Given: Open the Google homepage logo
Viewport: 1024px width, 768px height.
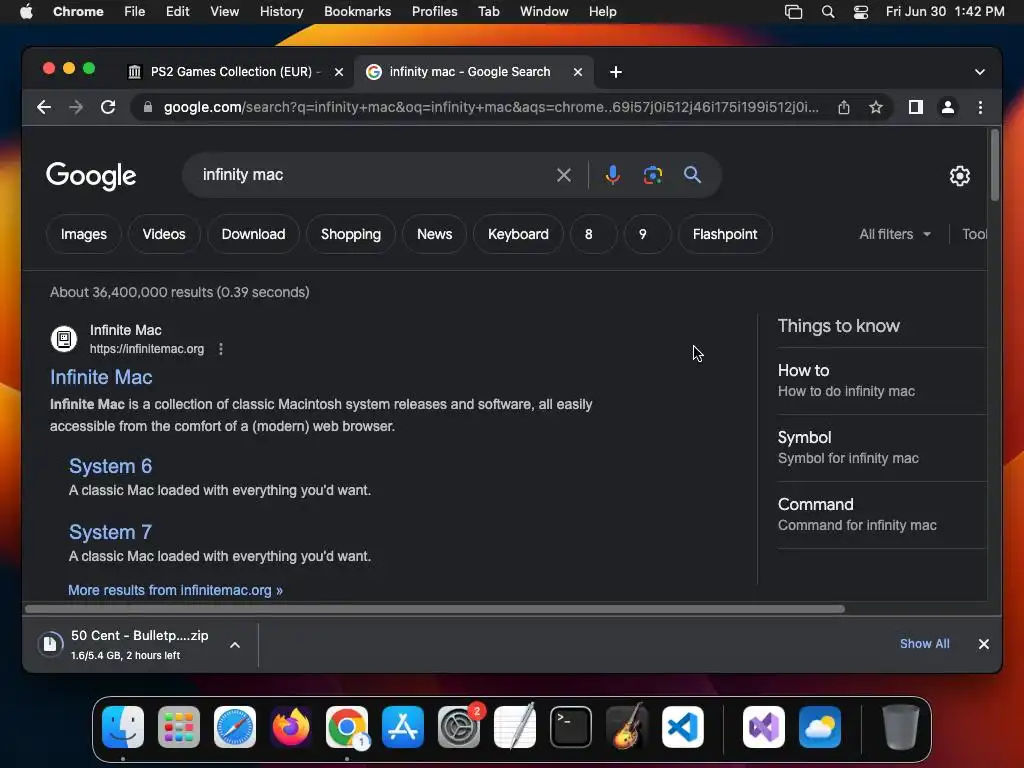Looking at the screenshot, I should click(x=91, y=176).
